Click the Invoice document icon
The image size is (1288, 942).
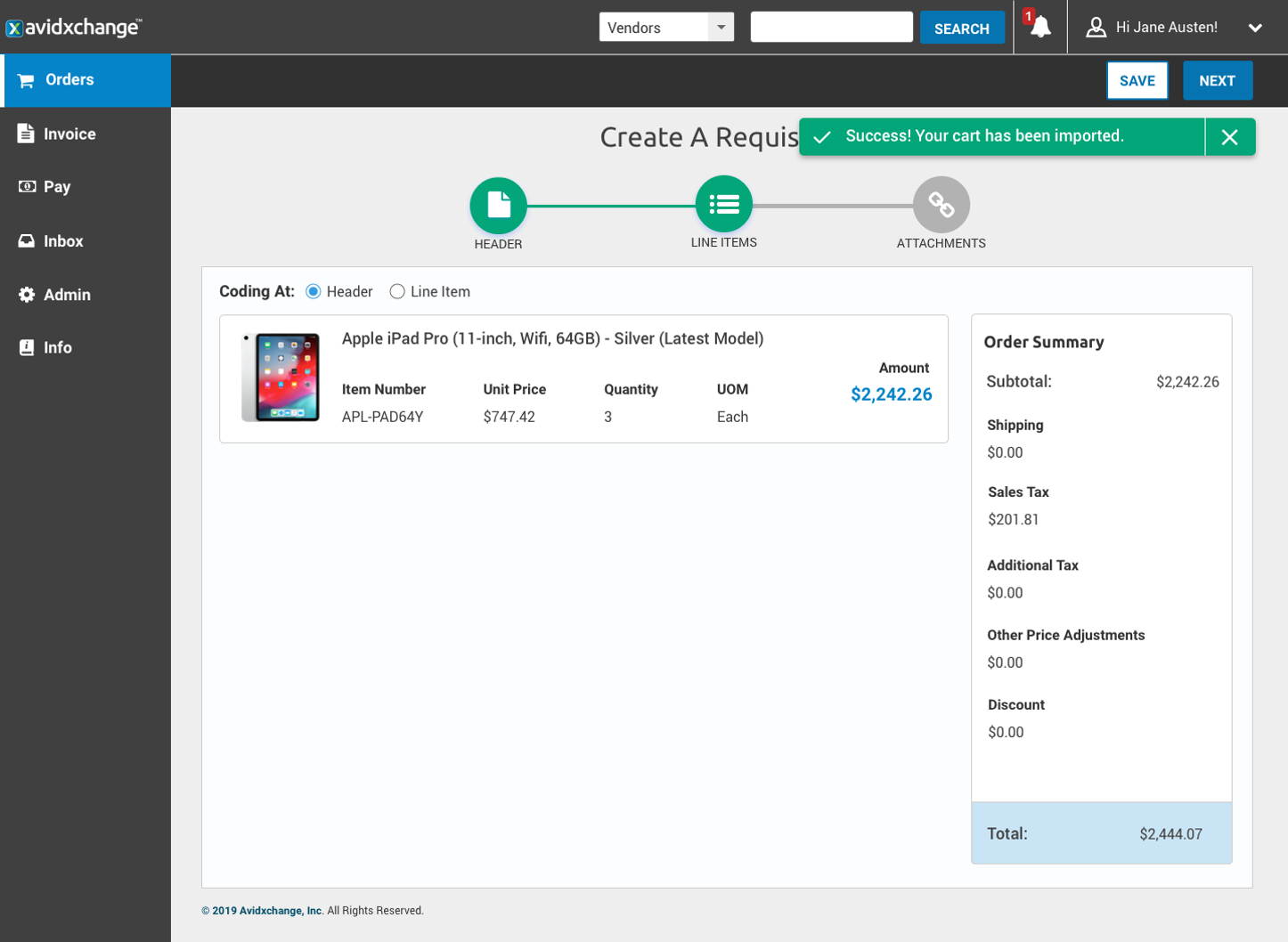[26, 134]
